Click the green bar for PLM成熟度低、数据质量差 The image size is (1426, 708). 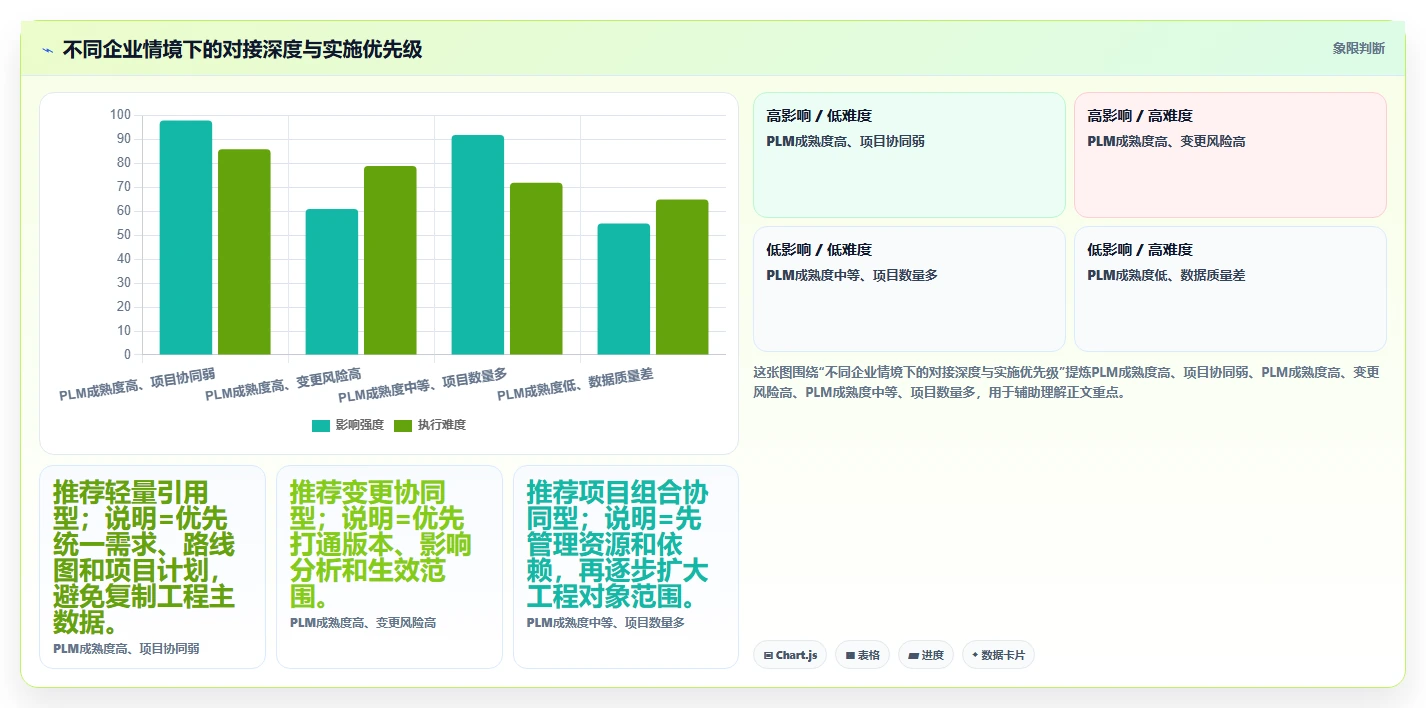click(x=682, y=277)
